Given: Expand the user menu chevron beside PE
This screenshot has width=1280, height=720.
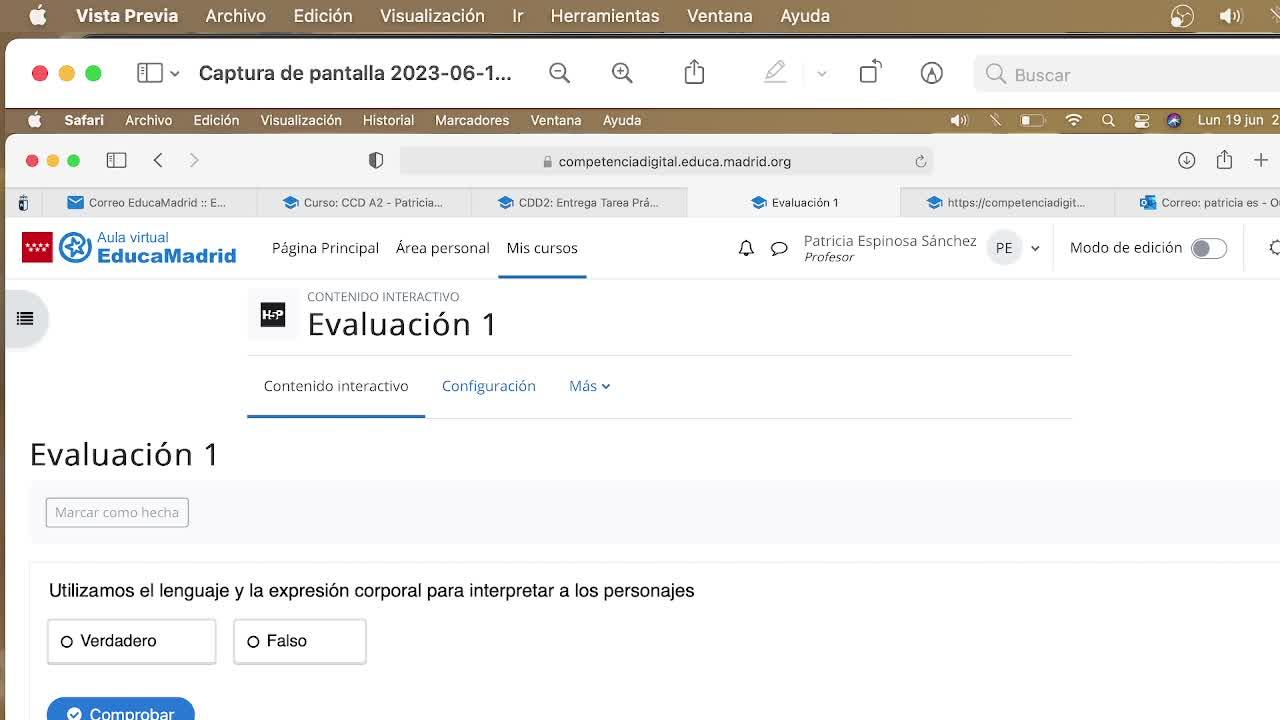Looking at the screenshot, I should 1035,248.
